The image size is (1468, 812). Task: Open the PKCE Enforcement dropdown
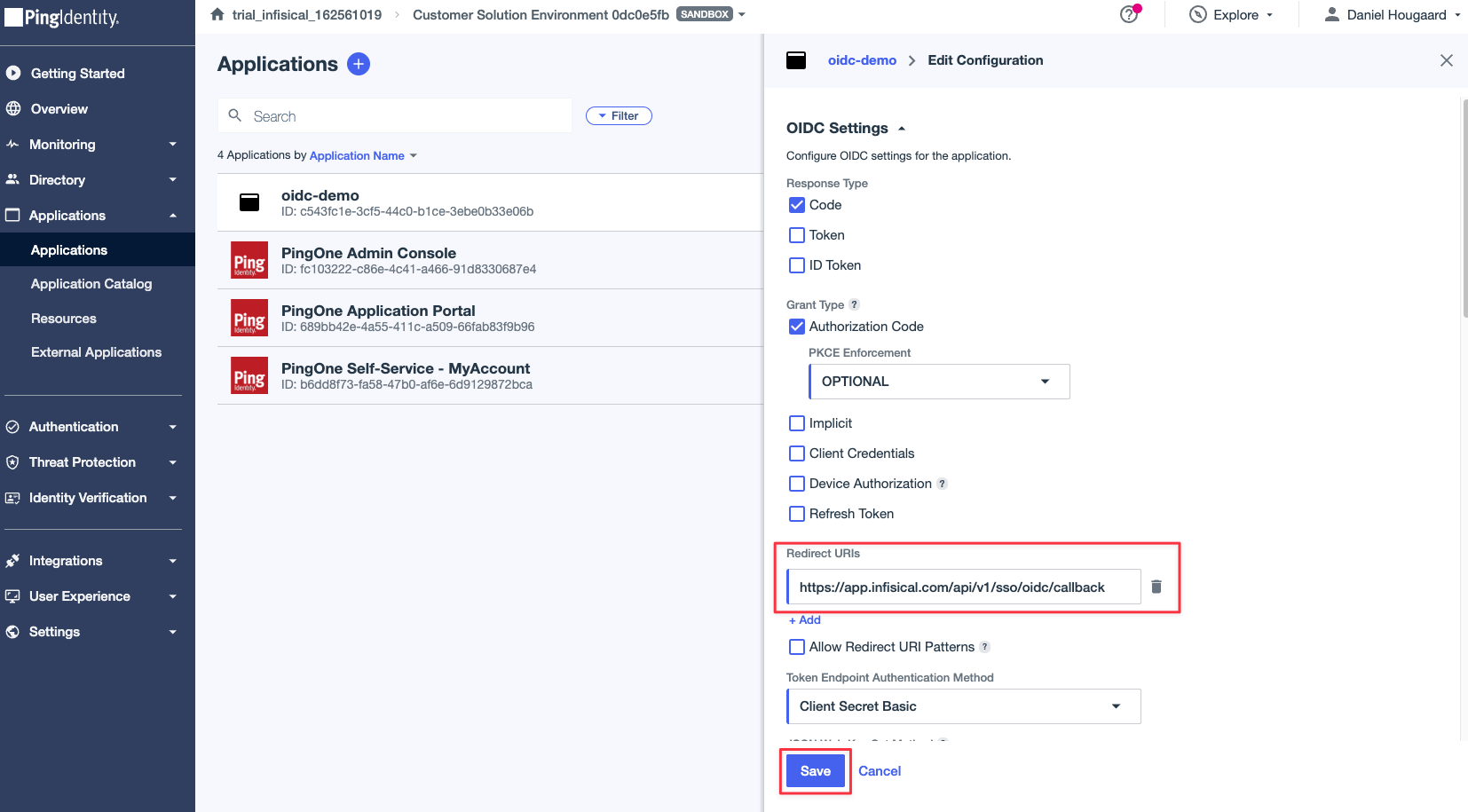(x=939, y=382)
